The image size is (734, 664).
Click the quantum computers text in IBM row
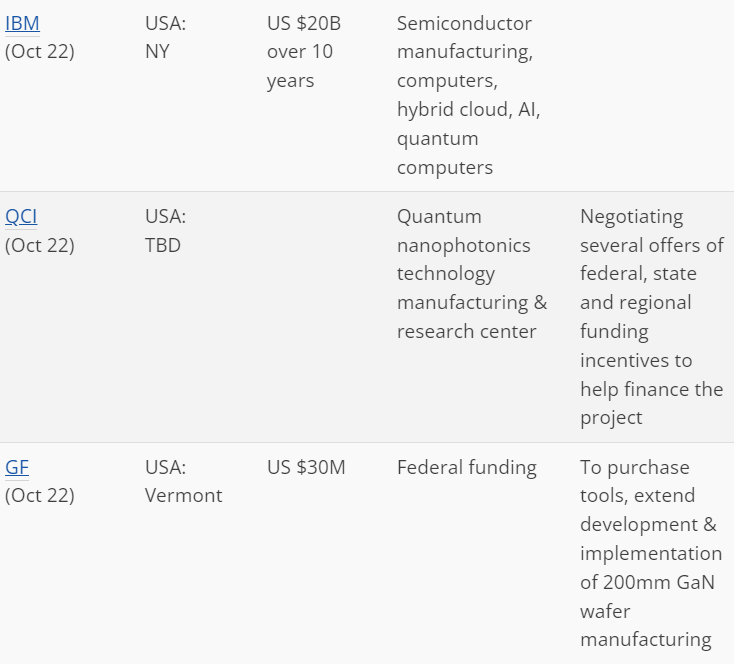tap(445, 153)
